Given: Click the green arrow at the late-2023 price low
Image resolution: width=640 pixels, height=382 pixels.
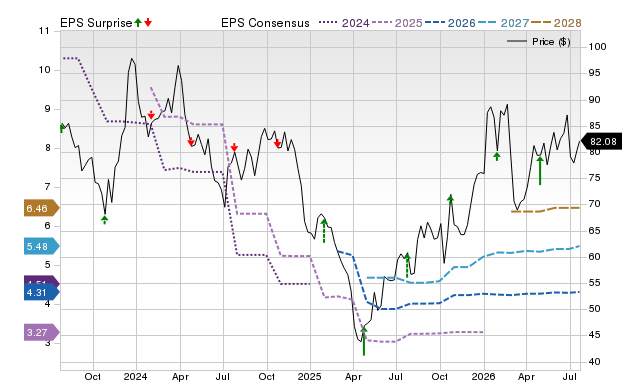Looking at the screenshot, I should (x=104, y=220).
